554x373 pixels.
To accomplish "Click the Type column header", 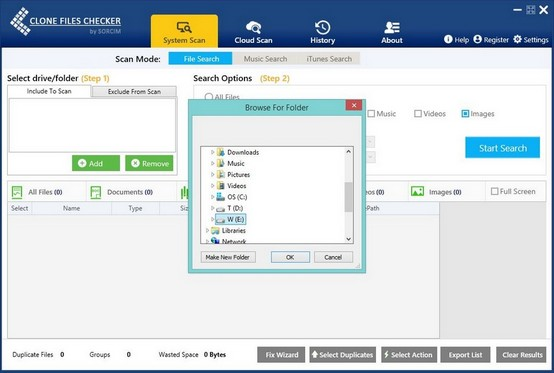I will [x=135, y=208].
